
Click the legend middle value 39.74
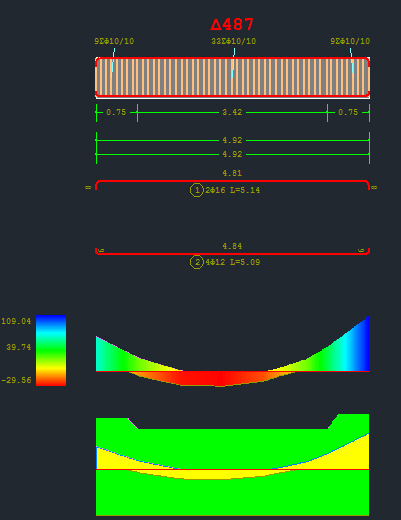click(x=19, y=347)
